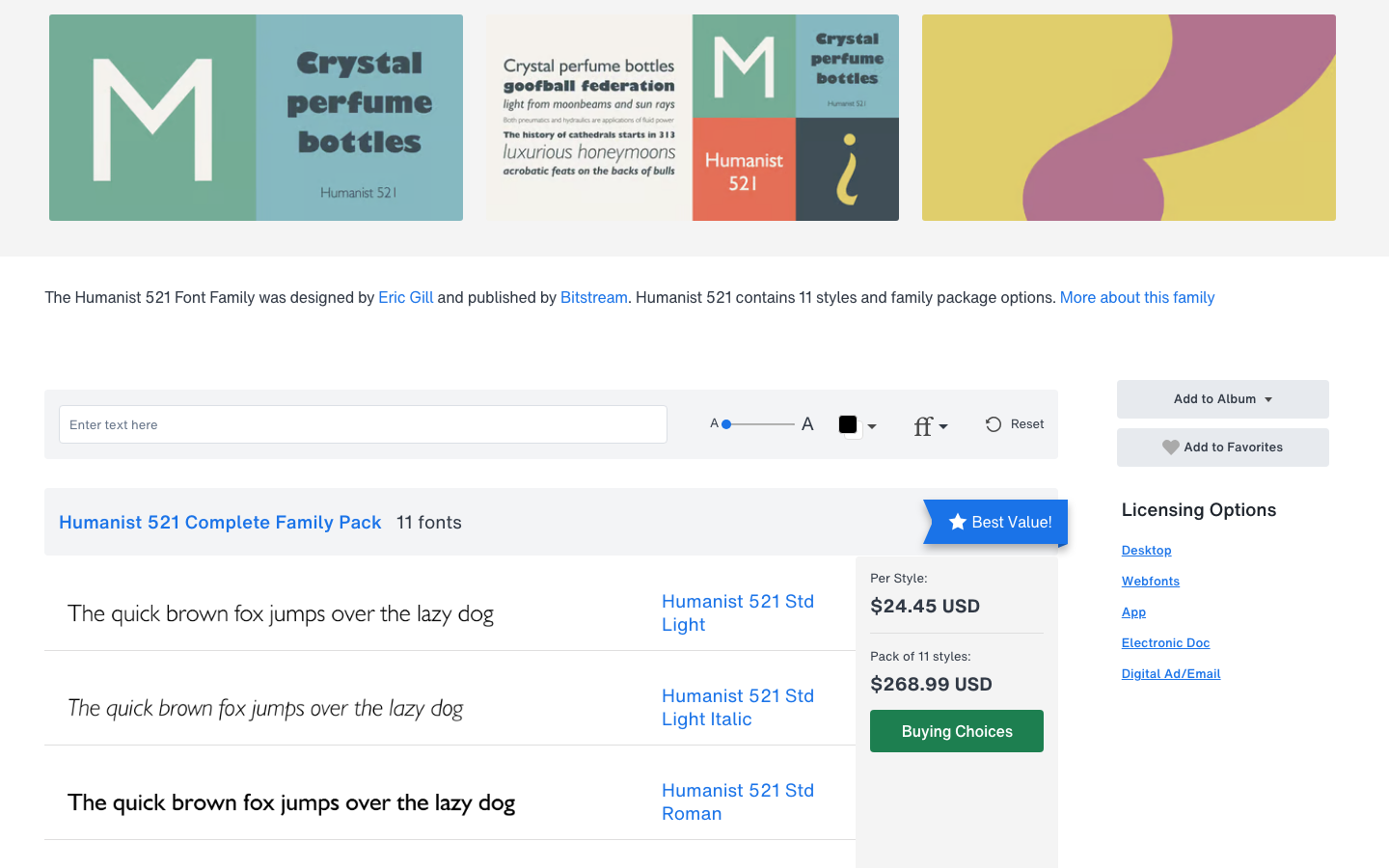Select the ff ligatures settings icon
This screenshot has height=868, width=1389.
pyautogui.click(x=923, y=425)
